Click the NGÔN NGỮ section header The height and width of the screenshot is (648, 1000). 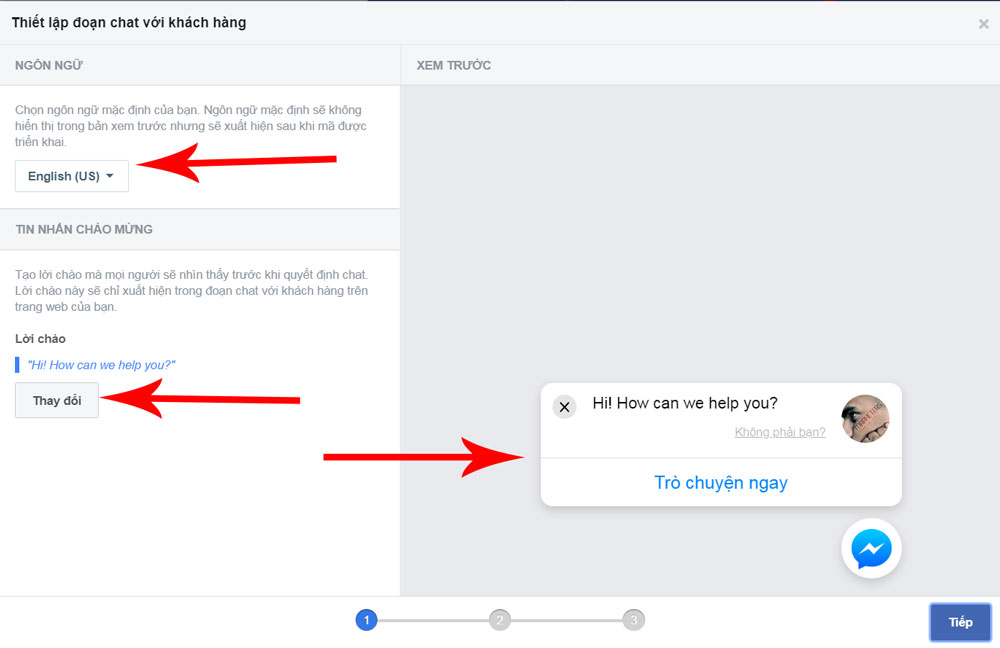tap(49, 65)
